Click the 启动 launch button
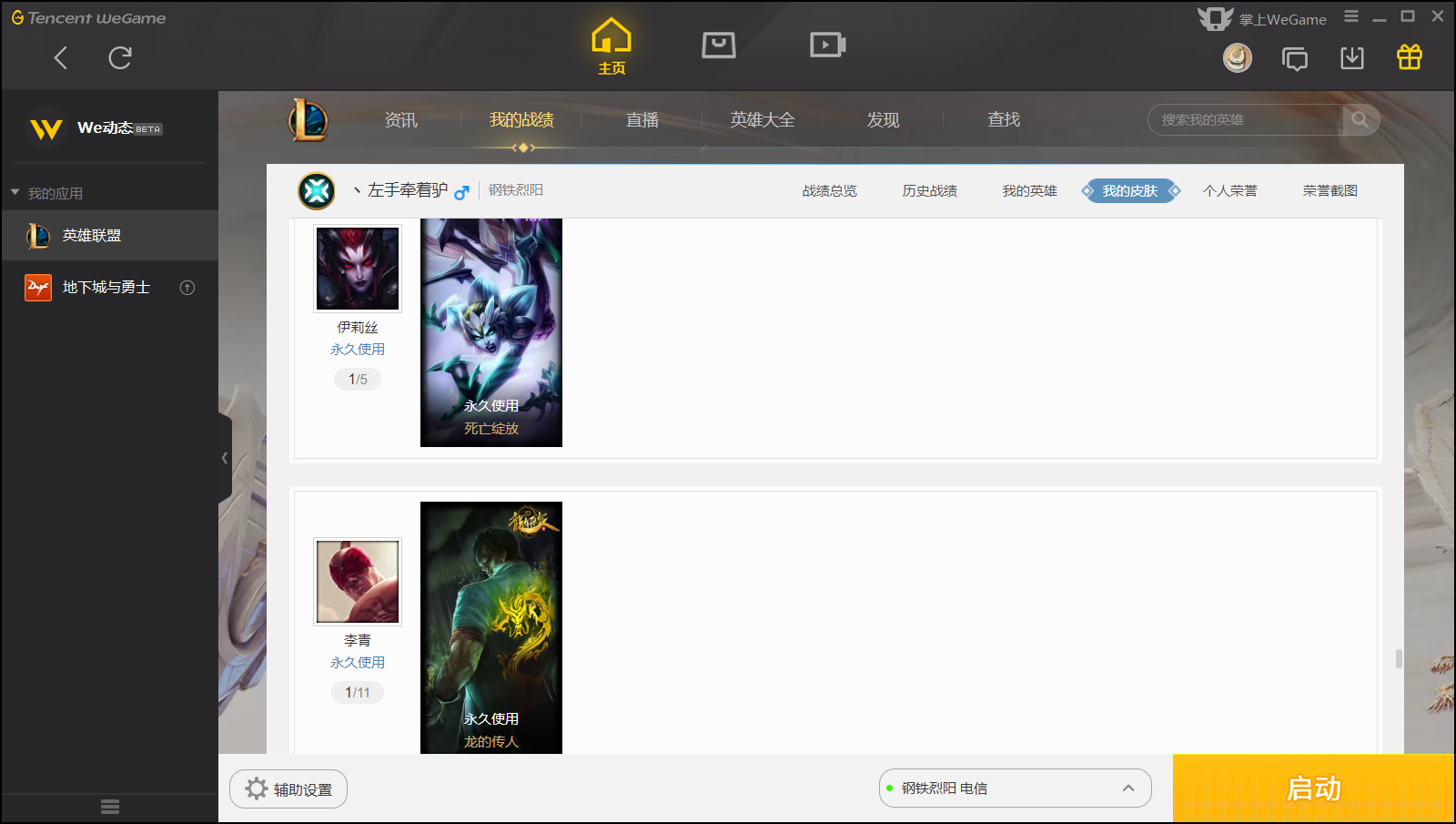Image resolution: width=1456 pixels, height=824 pixels. 1314,788
